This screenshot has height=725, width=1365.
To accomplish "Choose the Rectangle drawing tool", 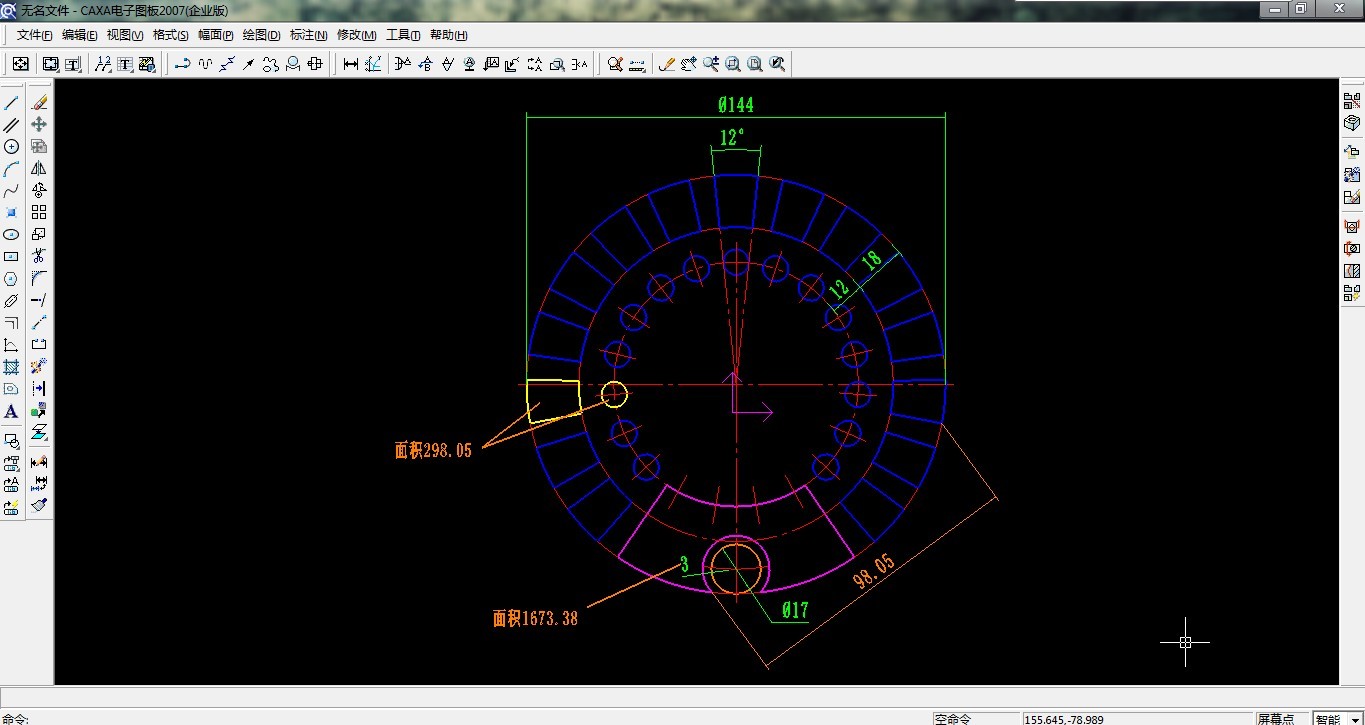I will click(x=12, y=257).
